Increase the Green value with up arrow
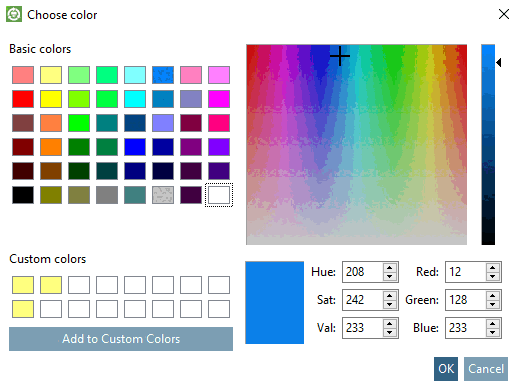Viewport: 517px width, 391px height. pyautogui.click(x=492, y=295)
